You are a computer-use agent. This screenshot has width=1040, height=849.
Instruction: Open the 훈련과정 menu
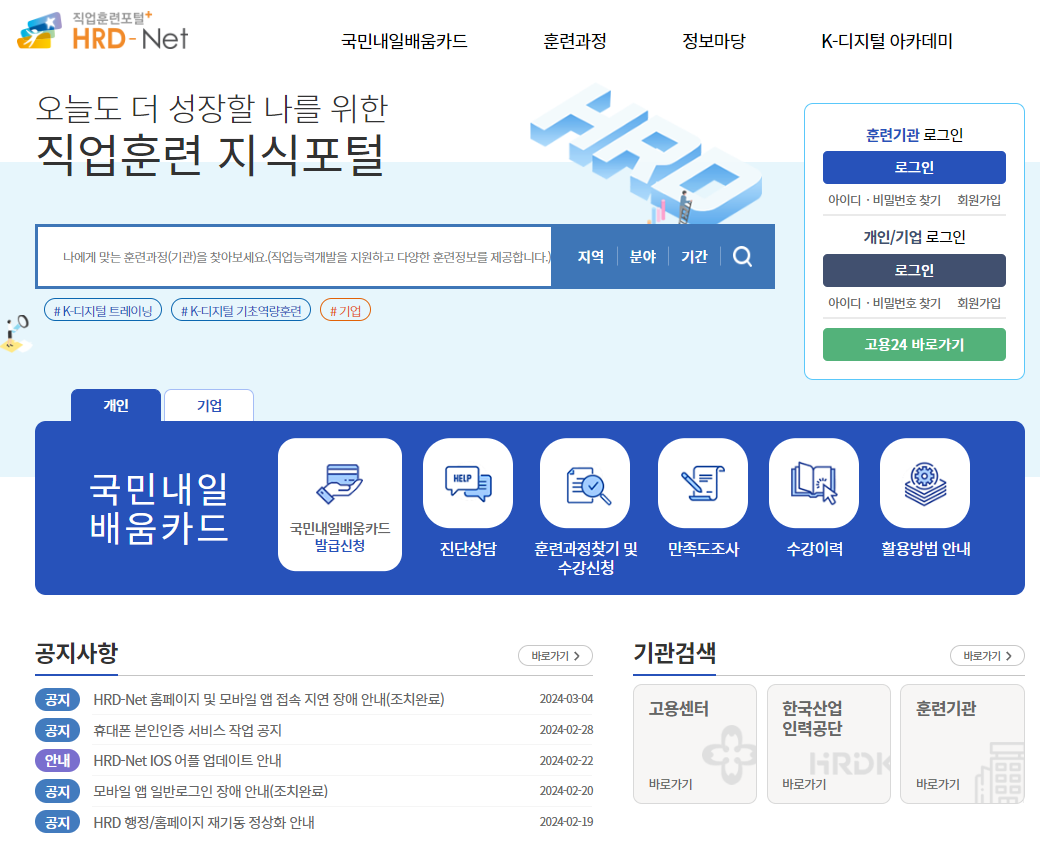pyautogui.click(x=574, y=41)
